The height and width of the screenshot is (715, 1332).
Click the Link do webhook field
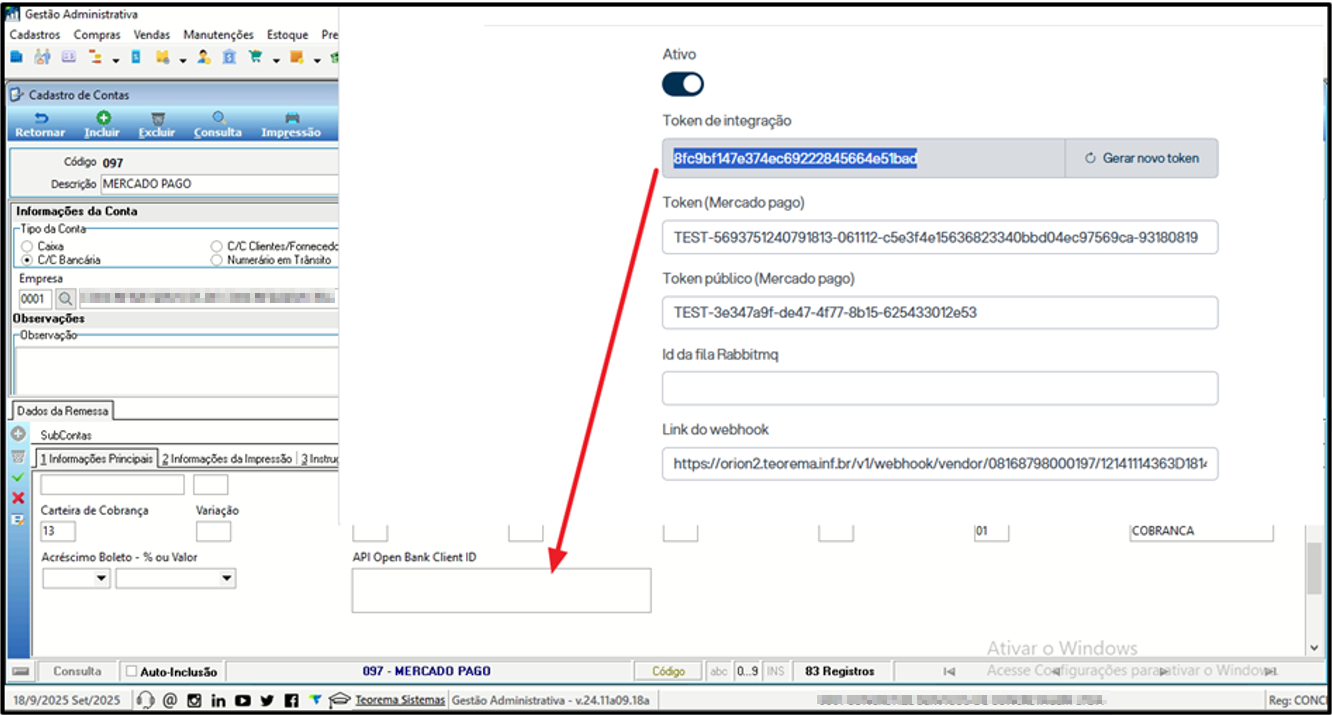[x=940, y=464]
